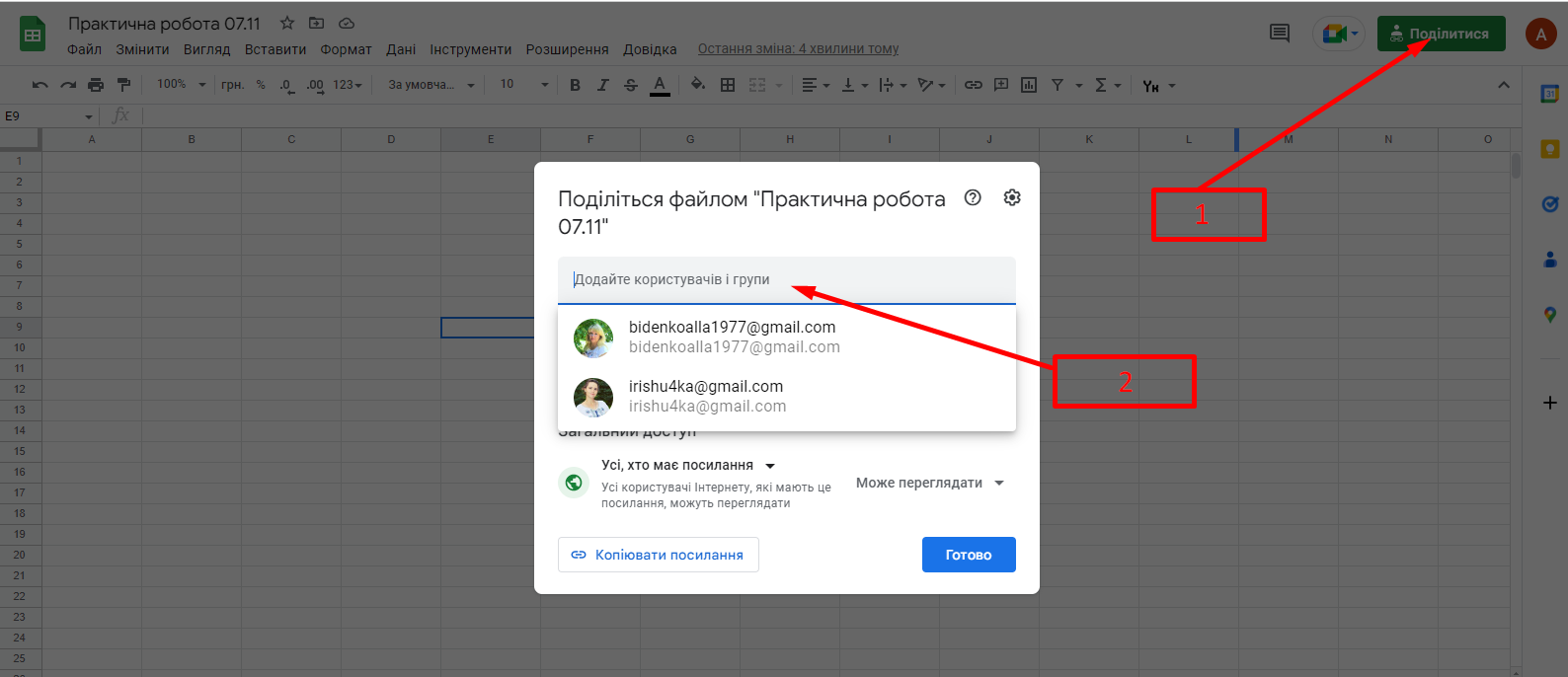Open the cell borders tool

click(x=728, y=85)
